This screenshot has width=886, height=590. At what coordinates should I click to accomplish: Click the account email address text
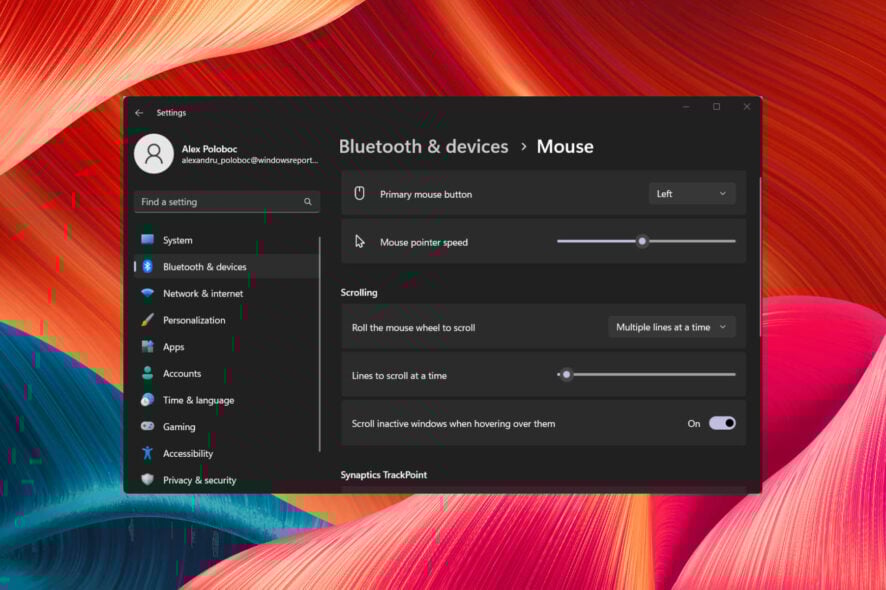coord(250,160)
